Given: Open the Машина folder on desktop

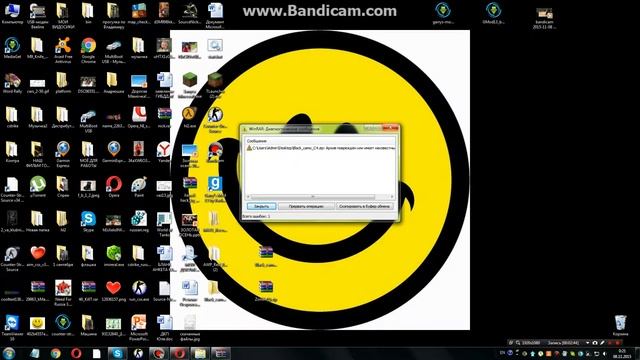Looking at the screenshot, I should pyautogui.click(x=88, y=325).
